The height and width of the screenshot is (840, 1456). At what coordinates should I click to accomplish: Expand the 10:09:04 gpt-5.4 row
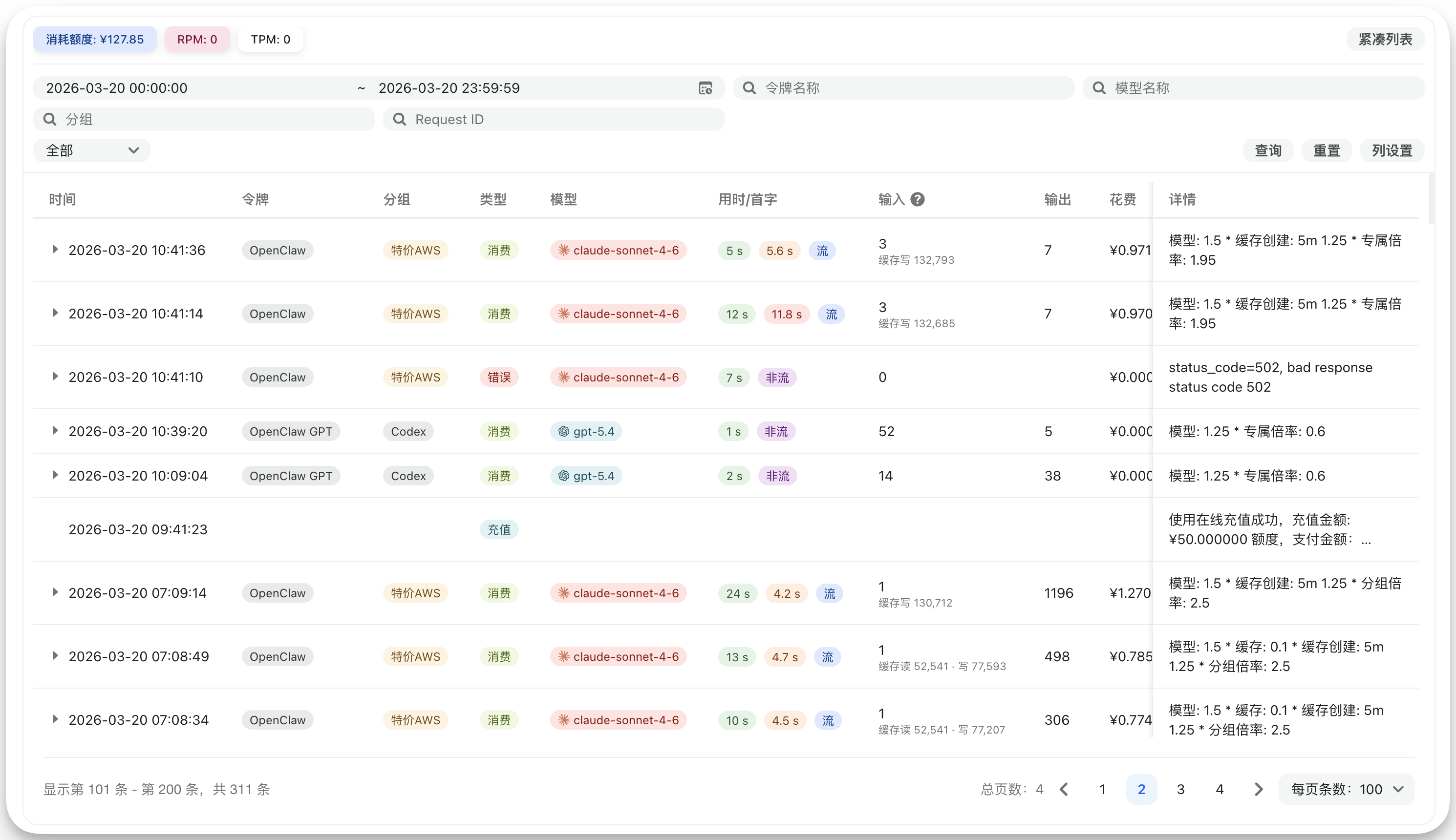coord(55,475)
